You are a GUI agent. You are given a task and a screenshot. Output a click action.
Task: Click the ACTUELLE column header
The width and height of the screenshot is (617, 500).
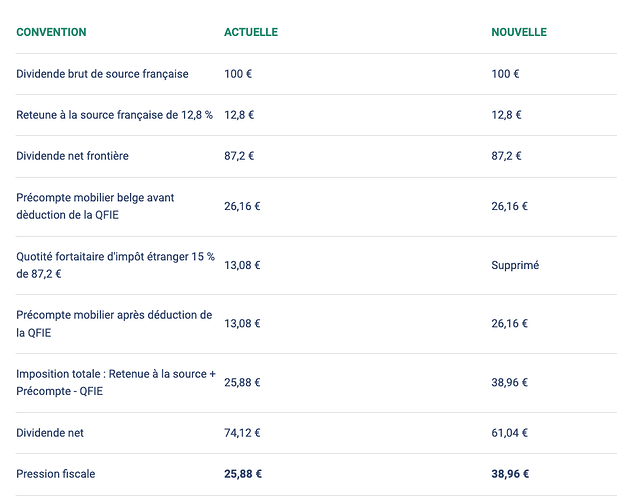coord(250,32)
